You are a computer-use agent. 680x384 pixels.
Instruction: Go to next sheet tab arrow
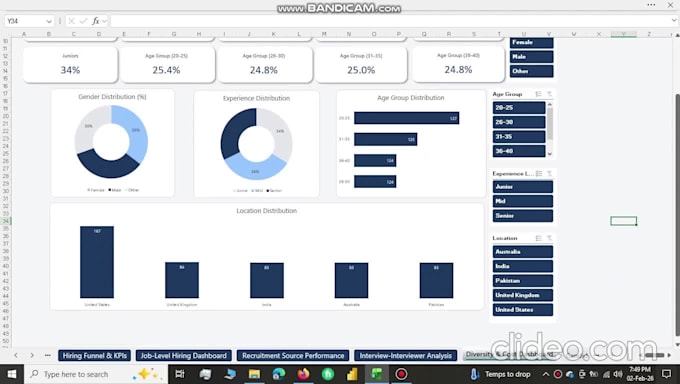[32, 355]
